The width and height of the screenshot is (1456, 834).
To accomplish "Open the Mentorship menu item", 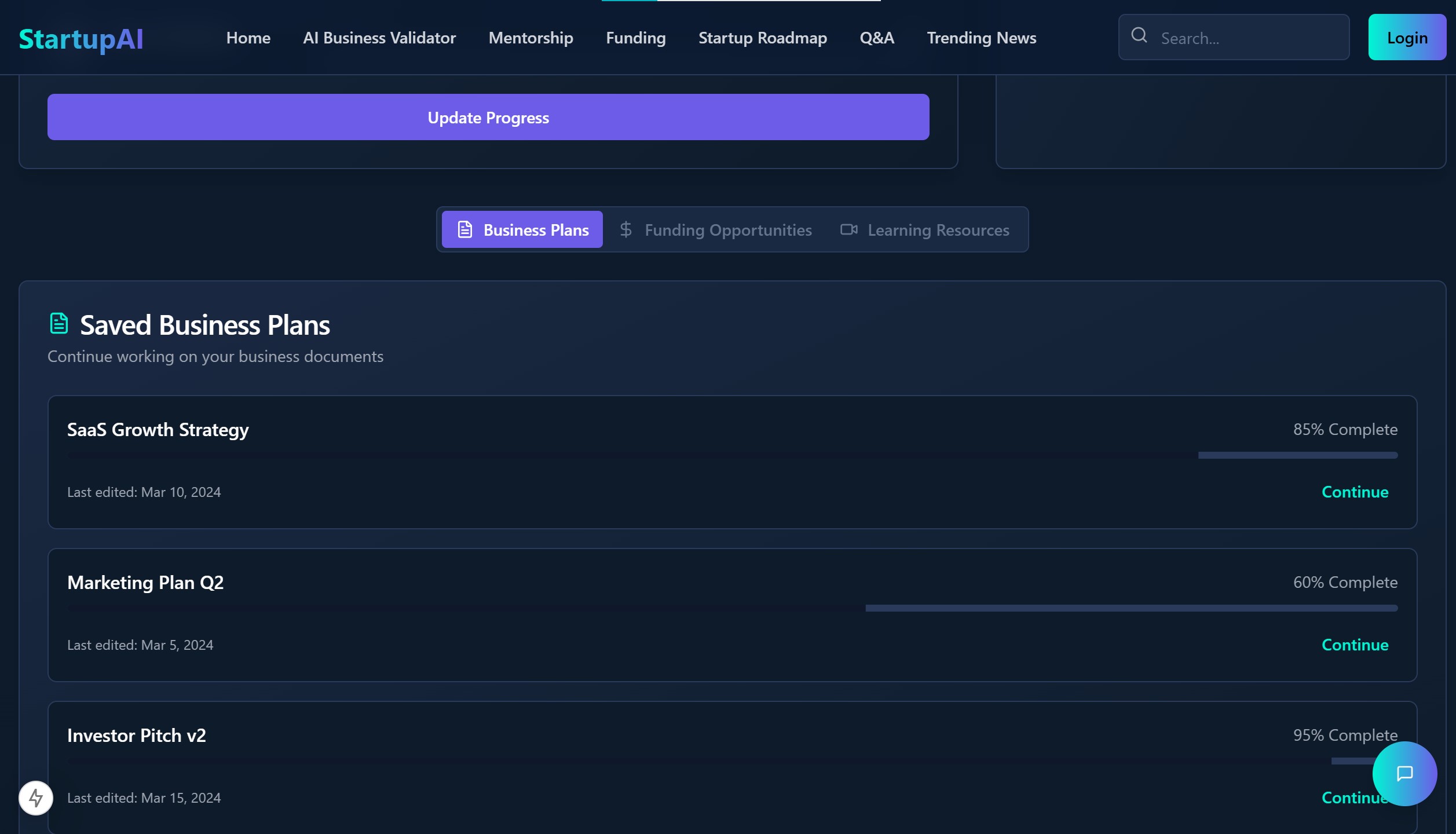I will [531, 38].
